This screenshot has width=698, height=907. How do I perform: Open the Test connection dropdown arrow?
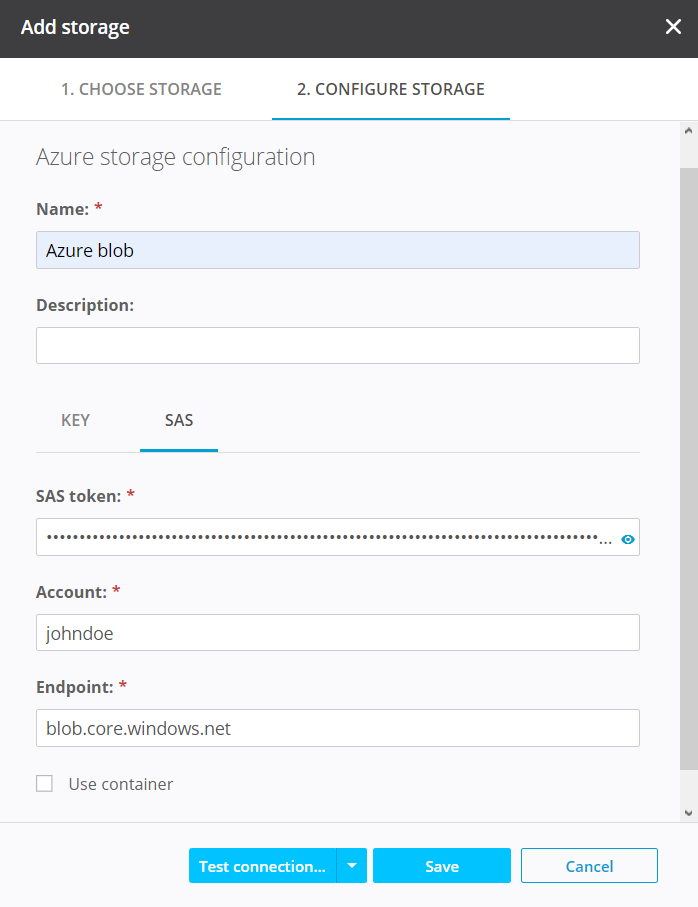(353, 865)
